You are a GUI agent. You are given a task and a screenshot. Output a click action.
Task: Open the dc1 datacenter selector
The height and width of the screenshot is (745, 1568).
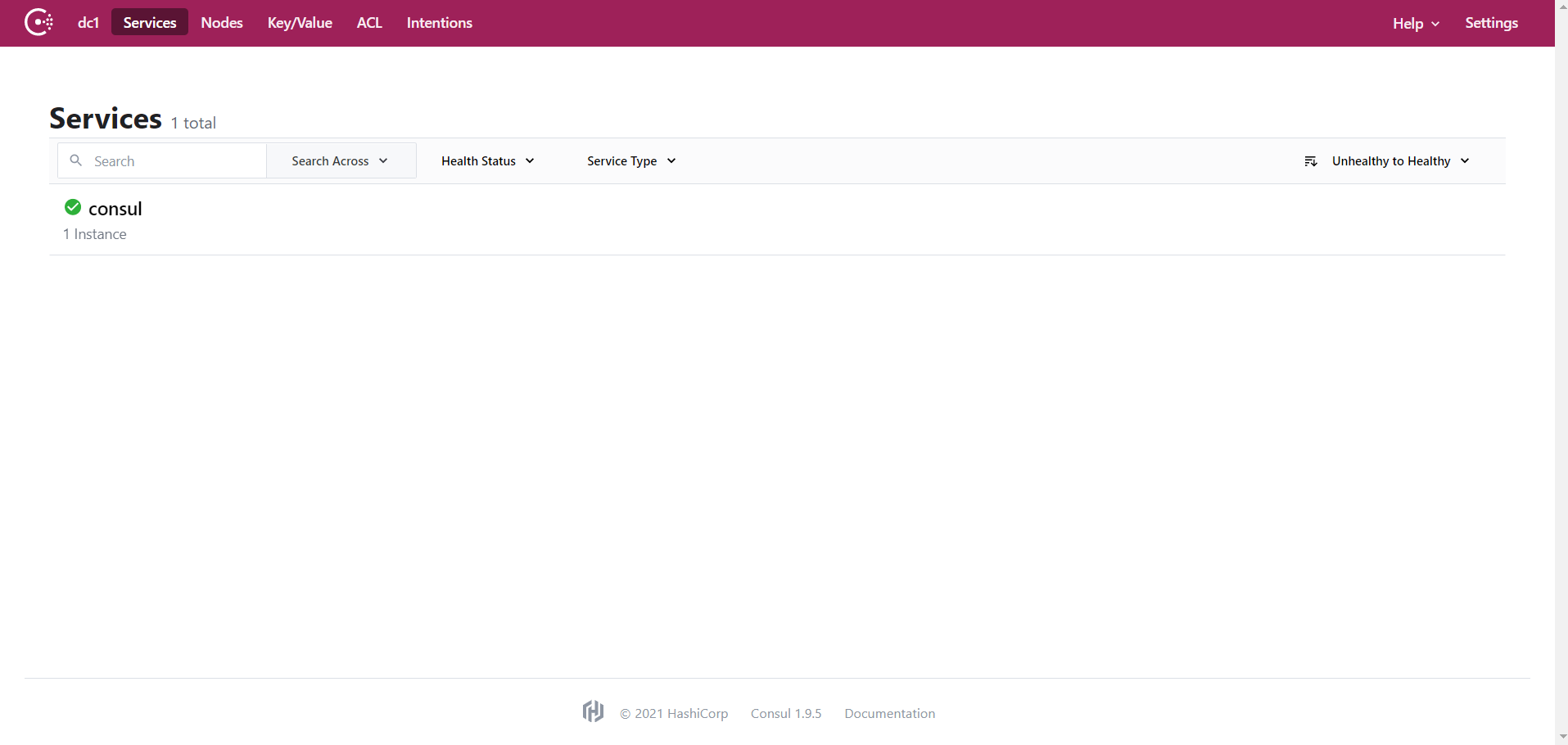coord(88,23)
